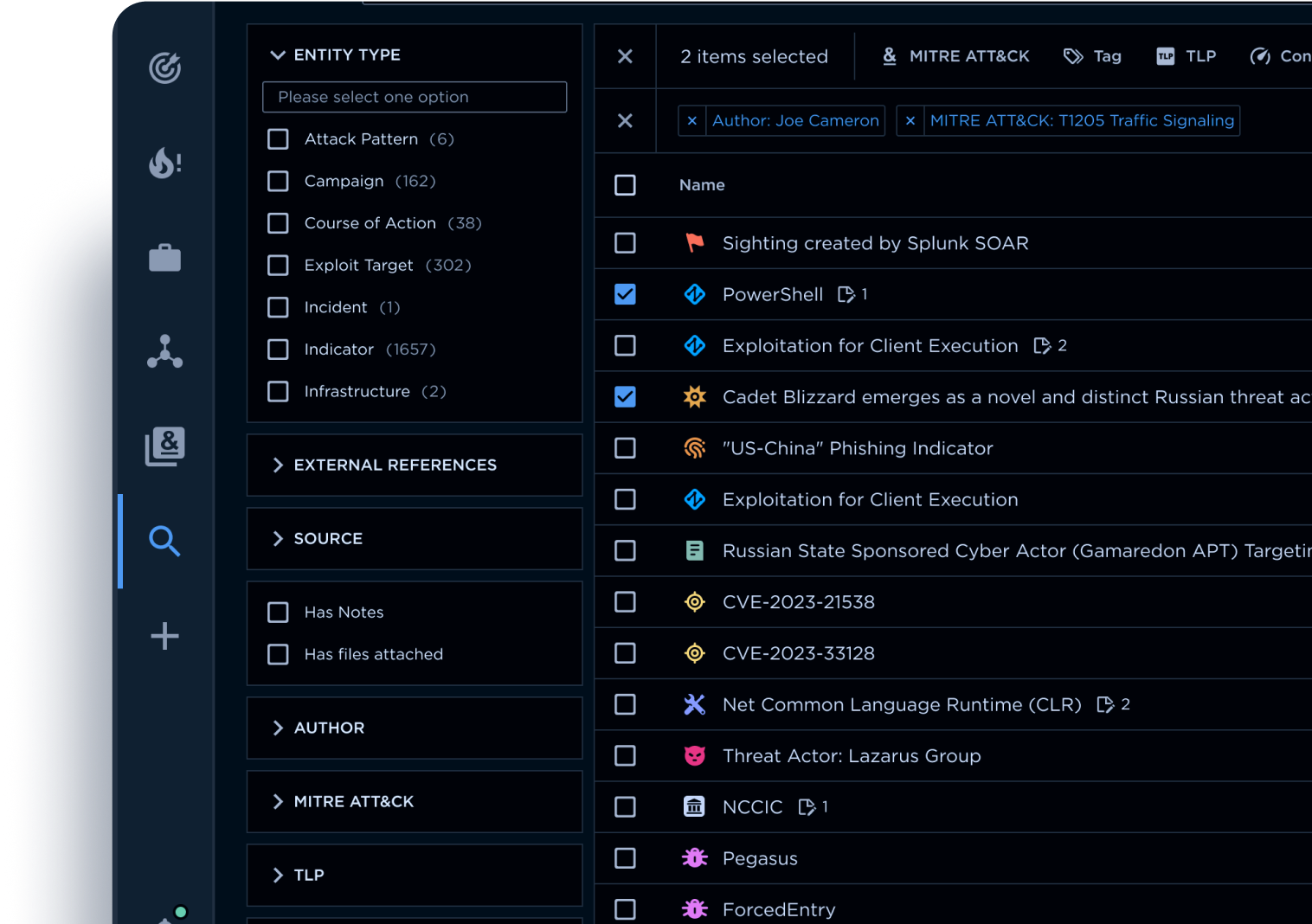
Task: Click the Net Common Language Runtime tool icon
Action: [695, 704]
